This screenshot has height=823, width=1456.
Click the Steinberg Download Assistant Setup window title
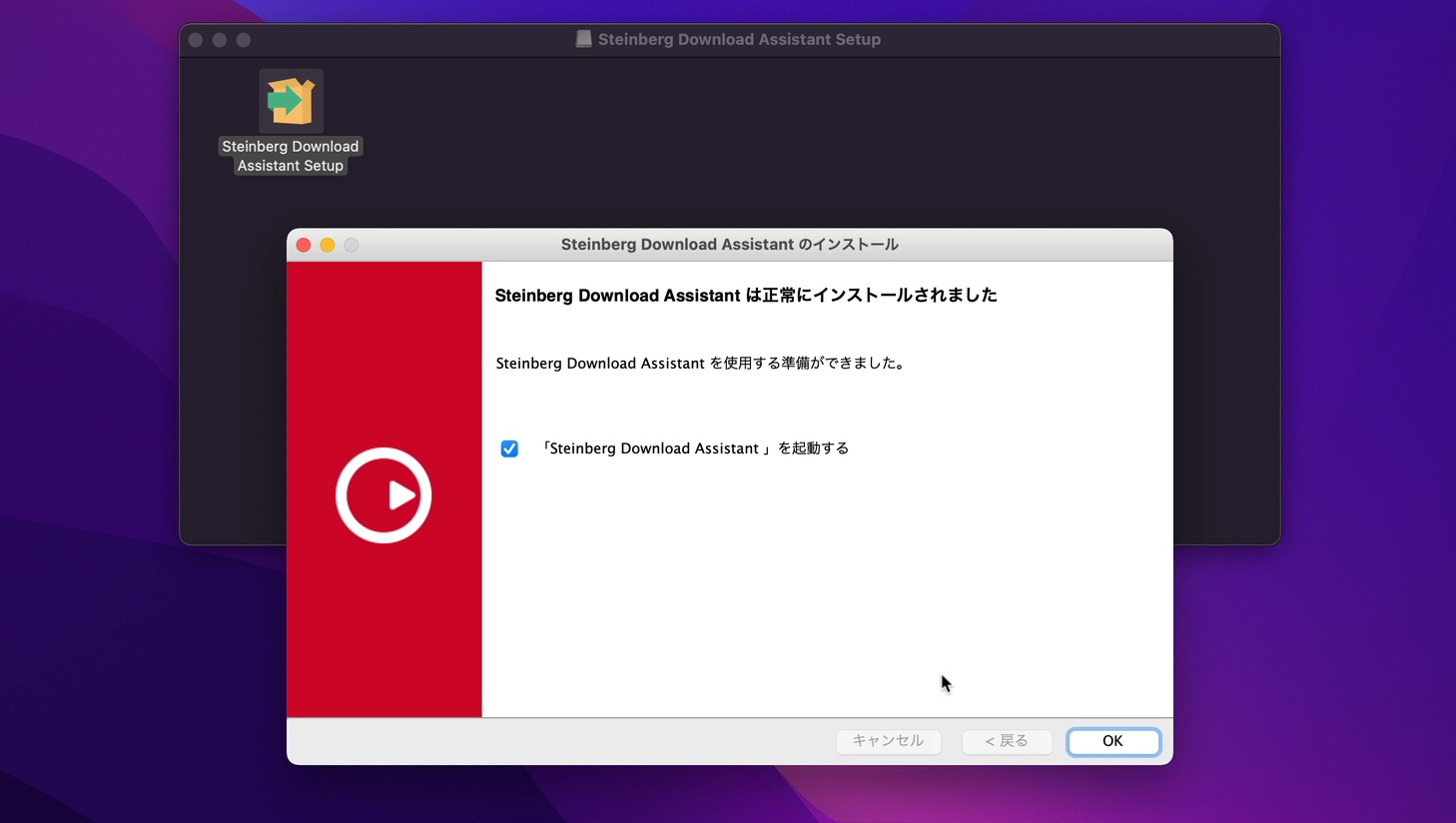point(739,39)
